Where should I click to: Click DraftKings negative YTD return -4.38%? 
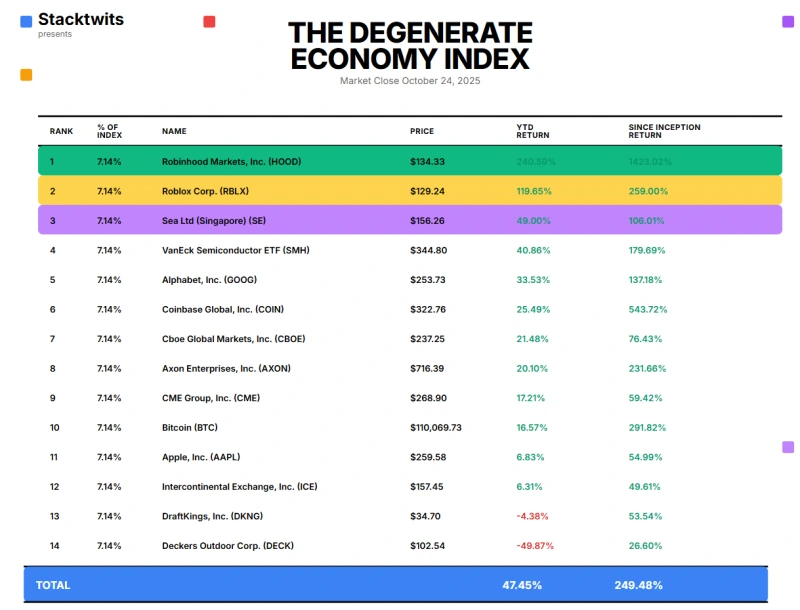pyautogui.click(x=532, y=517)
